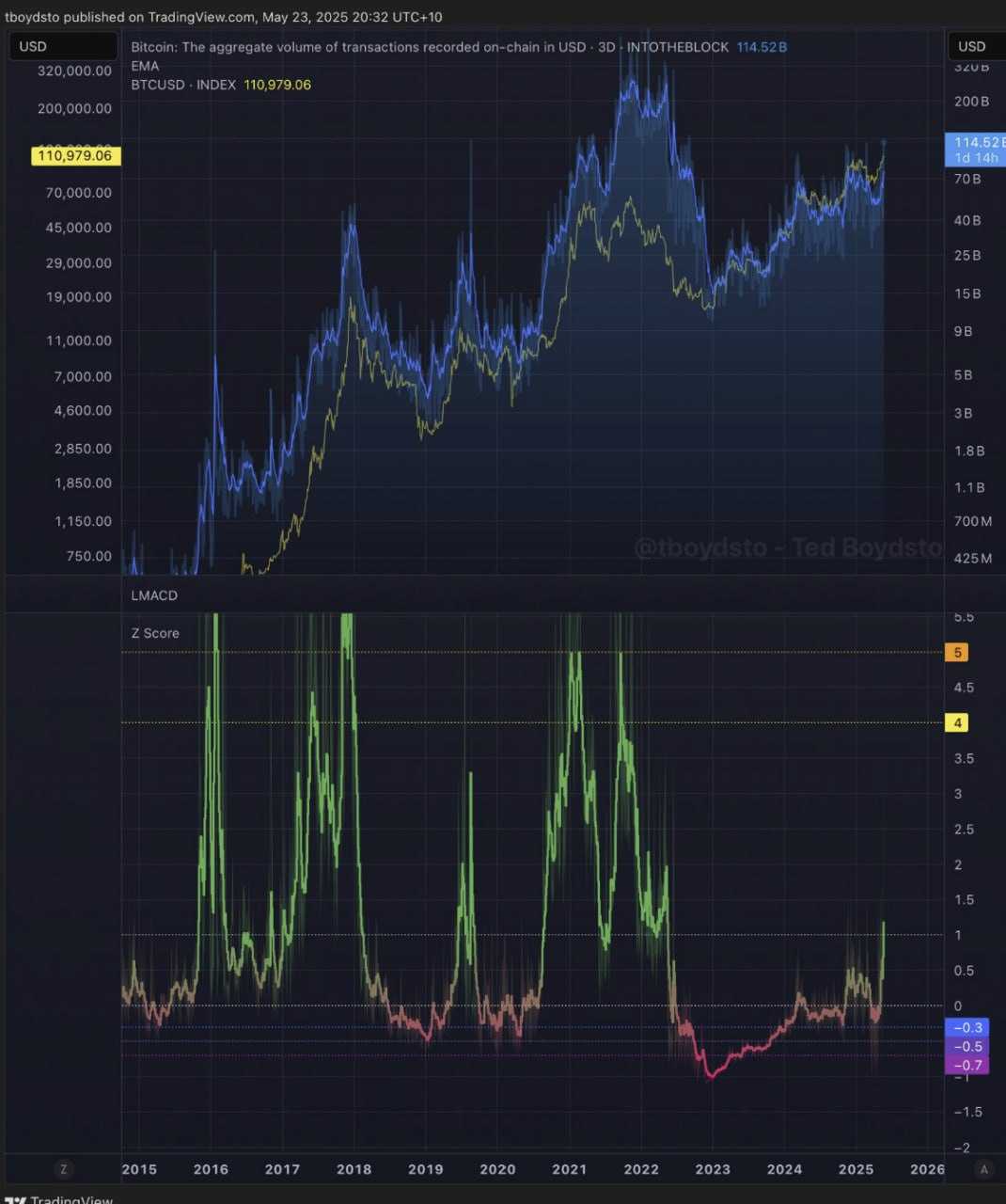The height and width of the screenshot is (1204, 1006).
Task: Click the @tboydsto Ted Boydston watermark
Action: pyautogui.click(x=788, y=547)
